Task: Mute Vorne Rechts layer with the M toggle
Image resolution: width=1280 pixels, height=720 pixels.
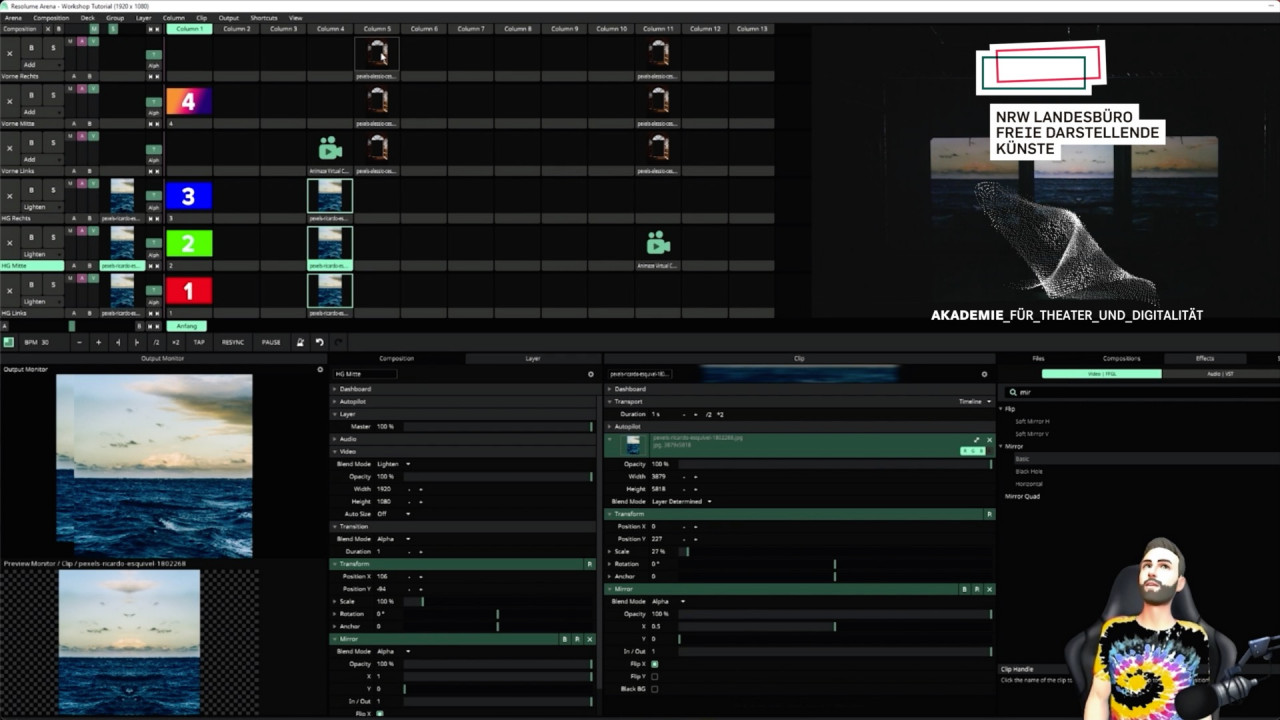Action: tap(69, 40)
